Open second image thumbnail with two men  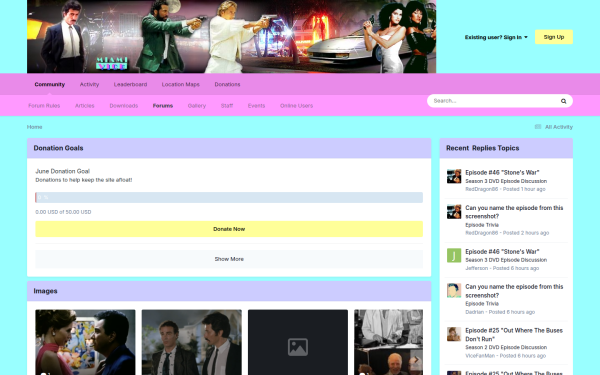tap(191, 342)
